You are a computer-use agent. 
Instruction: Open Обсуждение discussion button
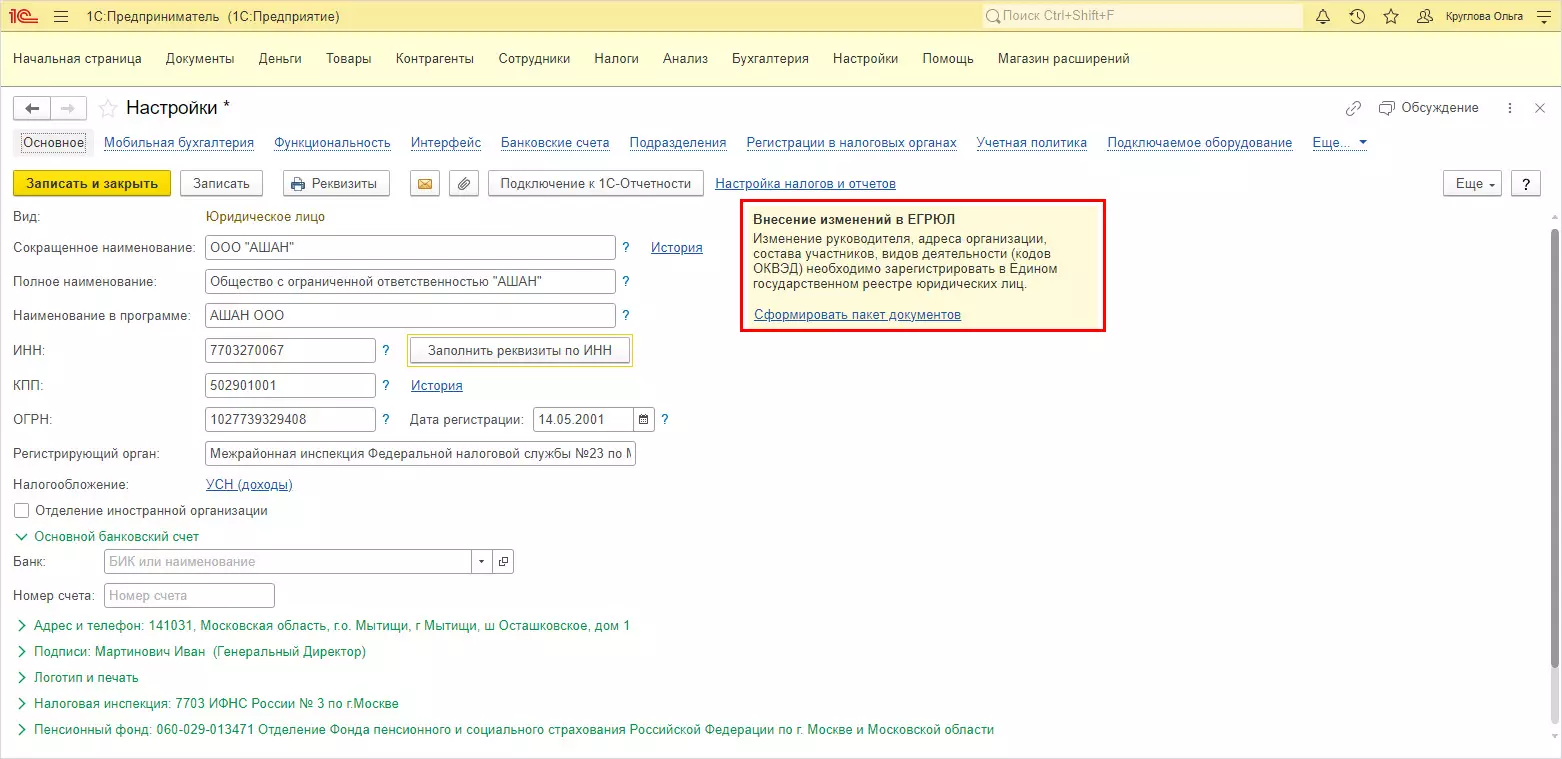pos(1429,108)
